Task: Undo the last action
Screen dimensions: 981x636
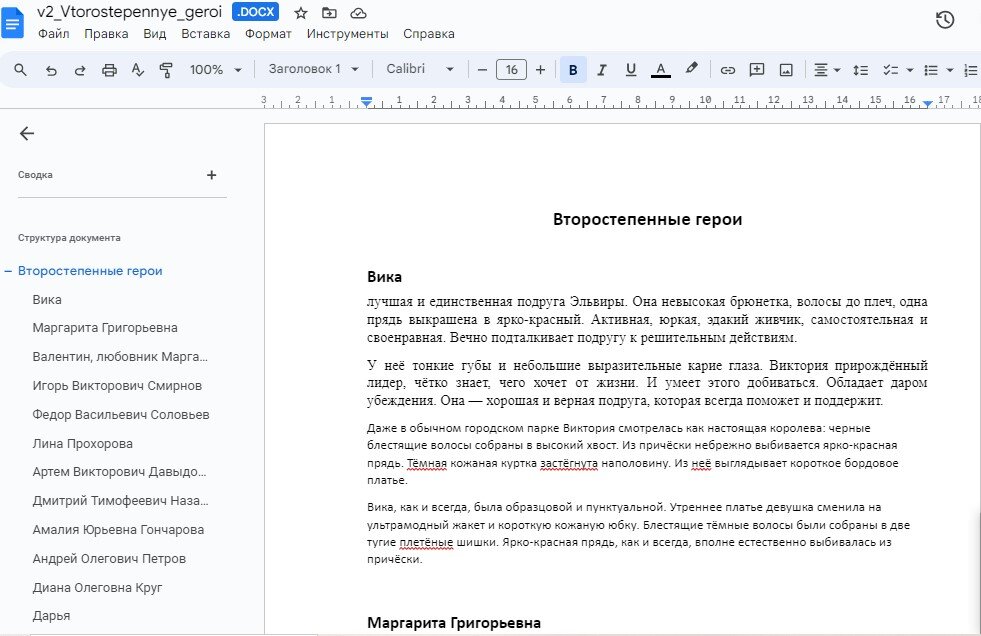Action: 51,70
